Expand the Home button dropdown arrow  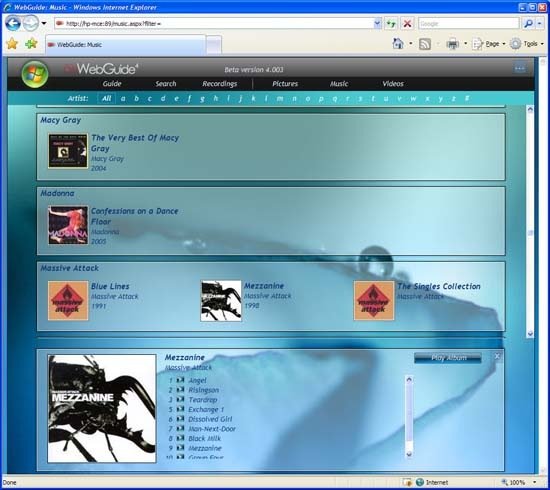pyautogui.click(x=410, y=44)
